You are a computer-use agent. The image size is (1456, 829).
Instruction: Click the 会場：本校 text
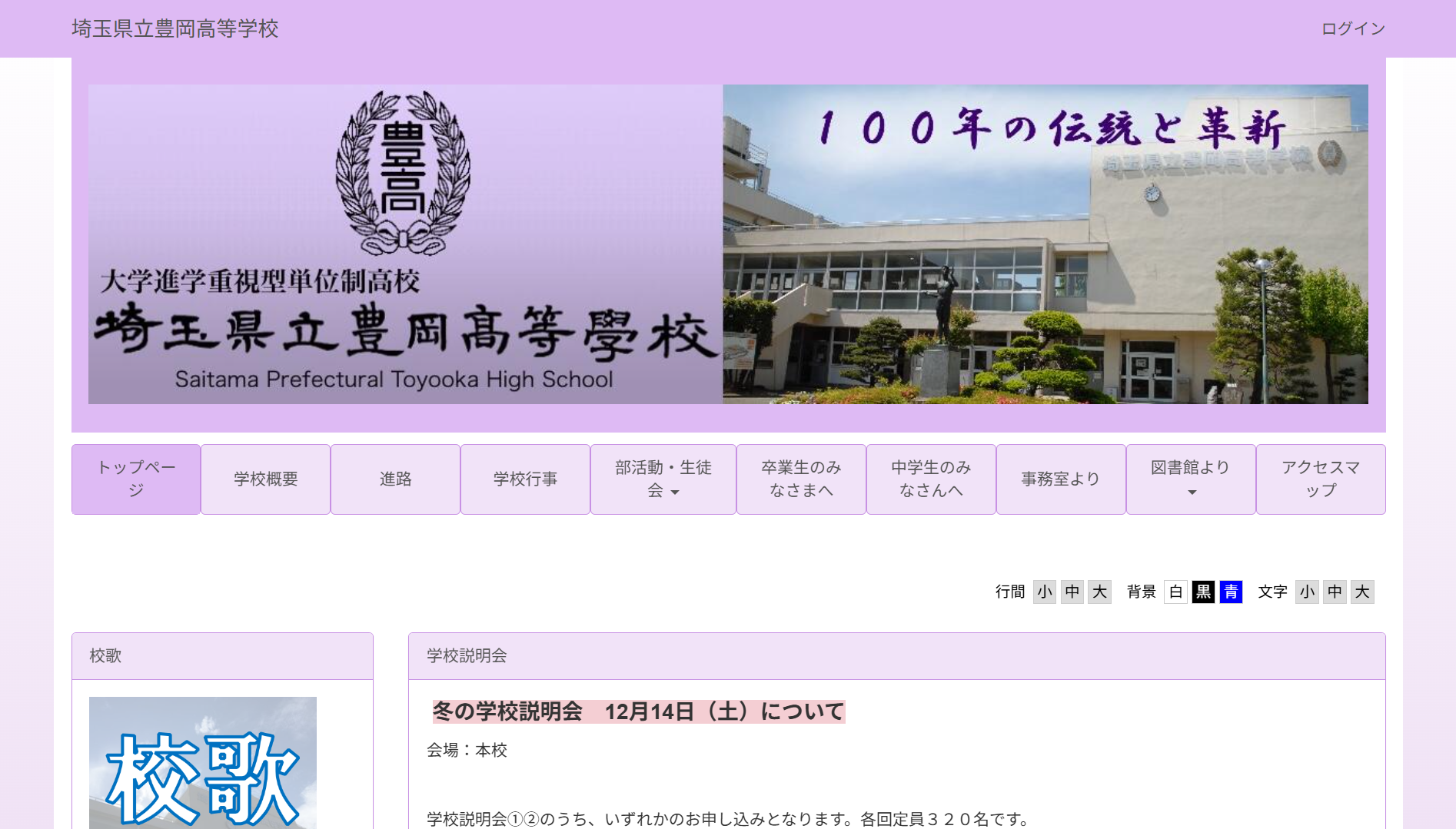pos(467,750)
